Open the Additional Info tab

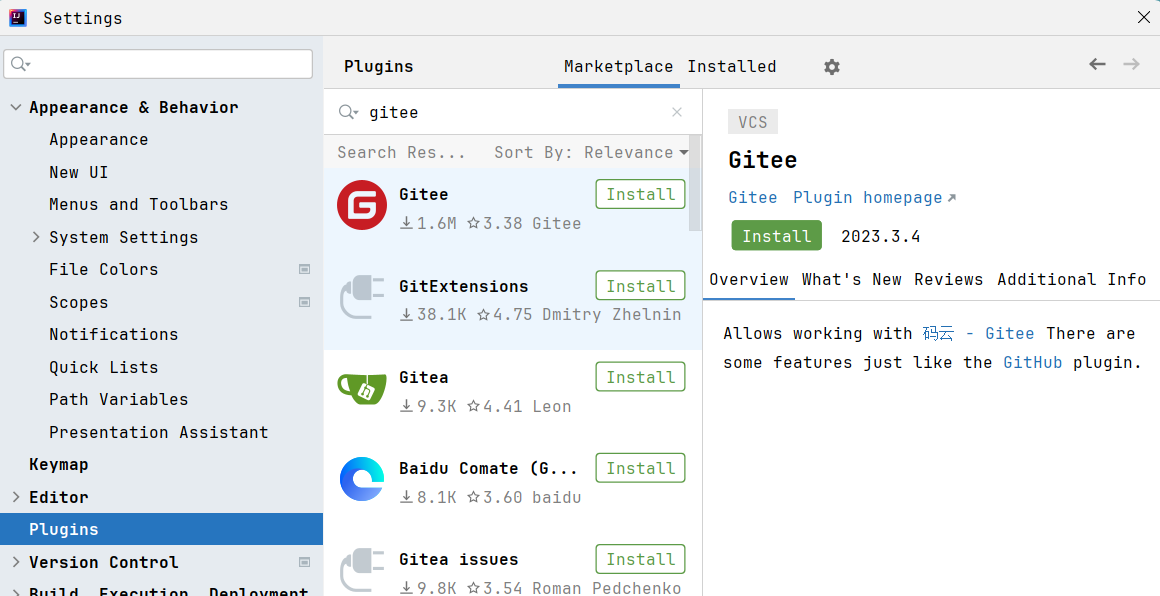(1072, 280)
